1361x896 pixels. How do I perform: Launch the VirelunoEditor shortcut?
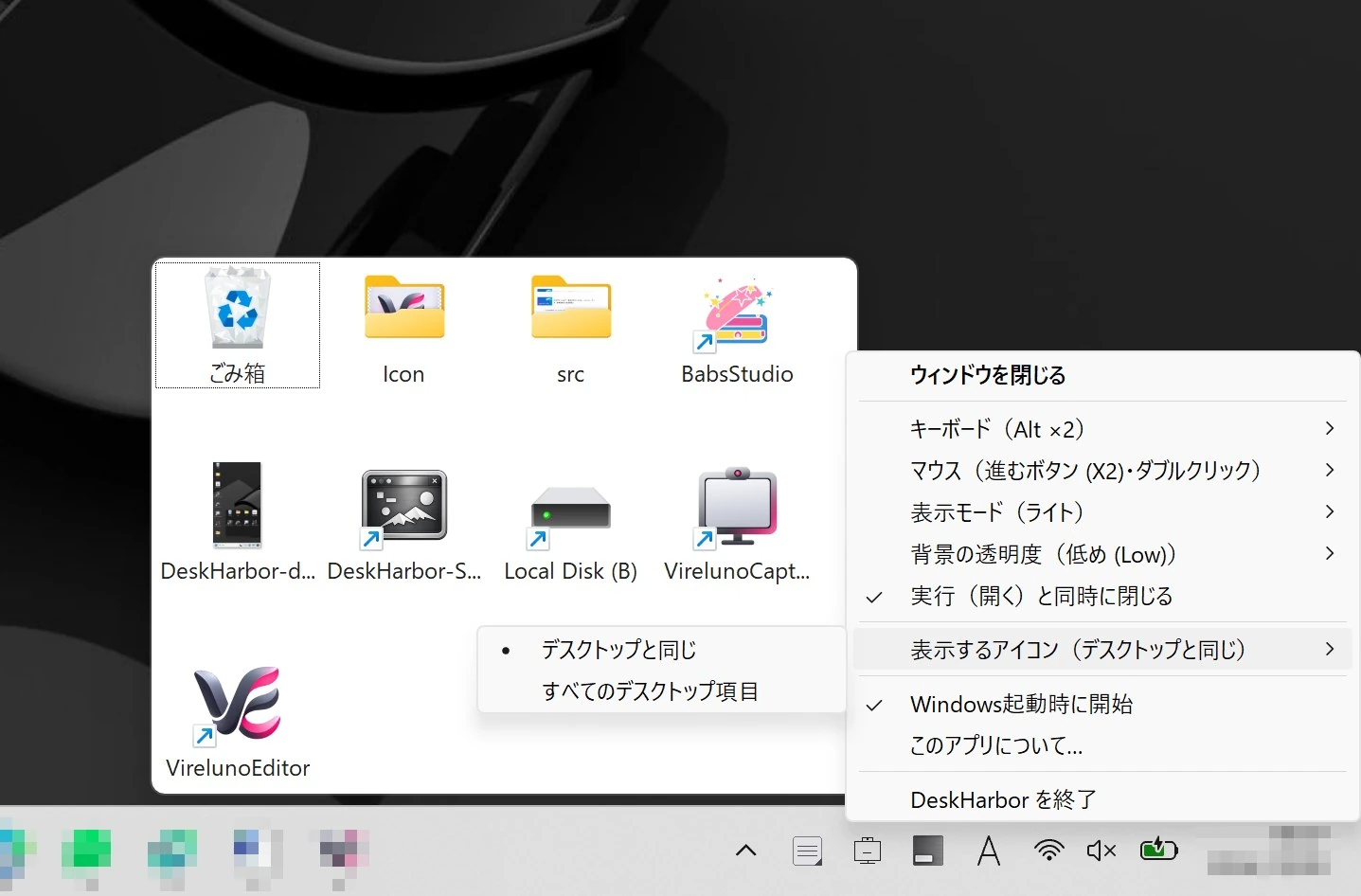(x=237, y=706)
